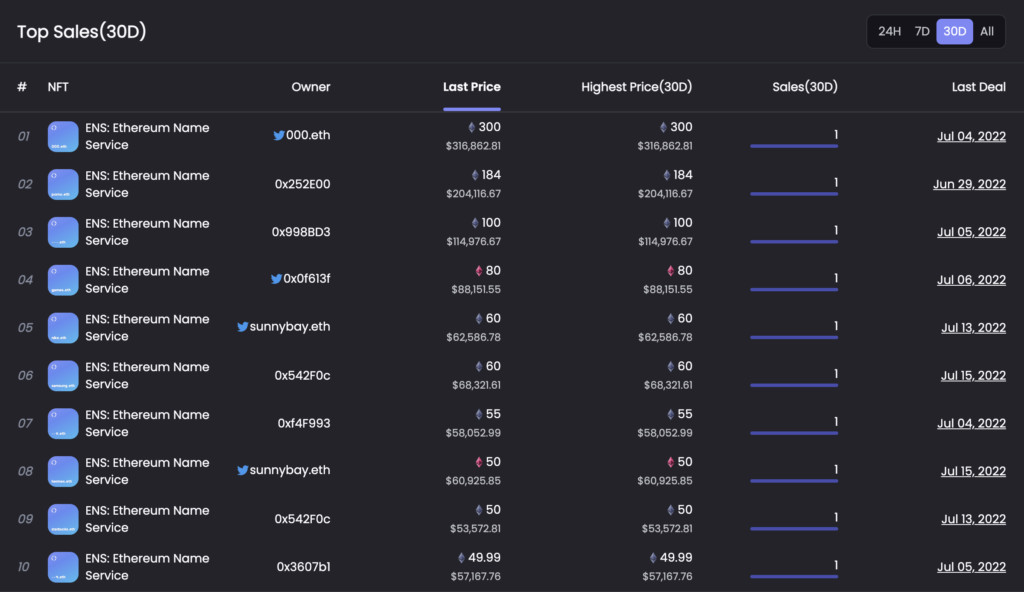Open owner 0x3607b1 profile
The width and height of the screenshot is (1024, 592).
tap(303, 567)
